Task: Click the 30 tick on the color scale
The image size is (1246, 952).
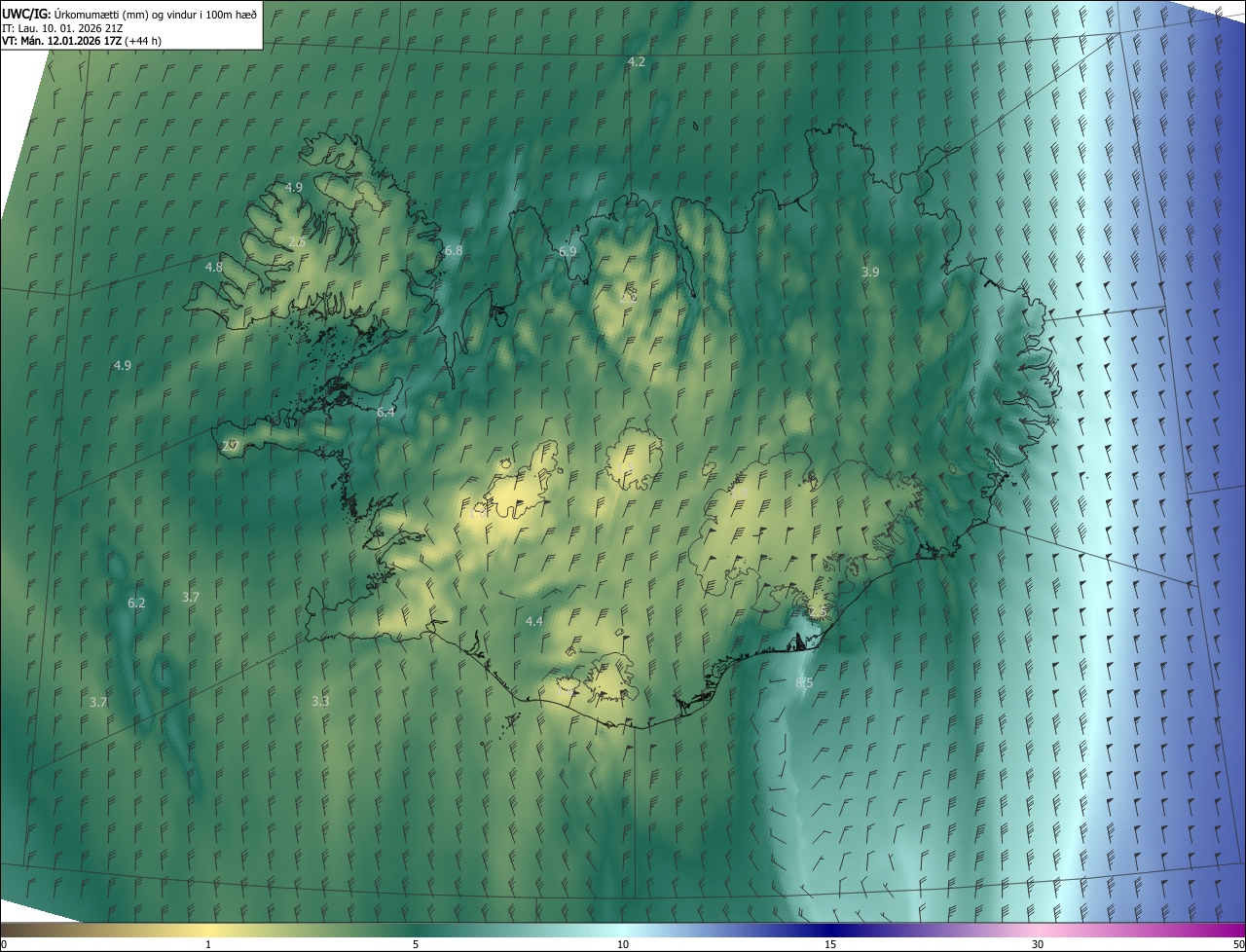Action: (1038, 944)
